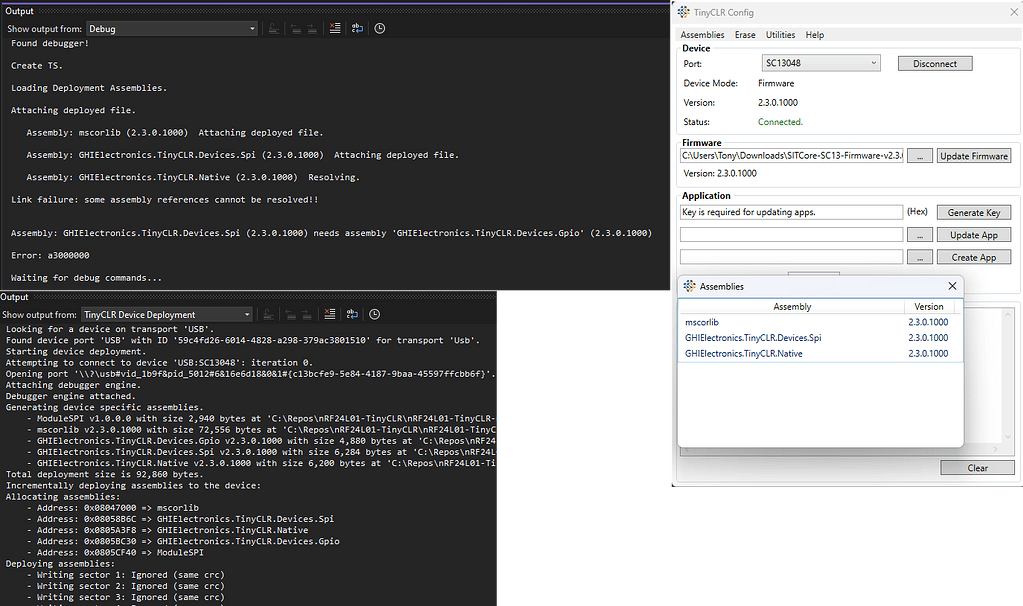
Task: Click the timestamp clock icon in Output toolbar
Action: point(379,28)
